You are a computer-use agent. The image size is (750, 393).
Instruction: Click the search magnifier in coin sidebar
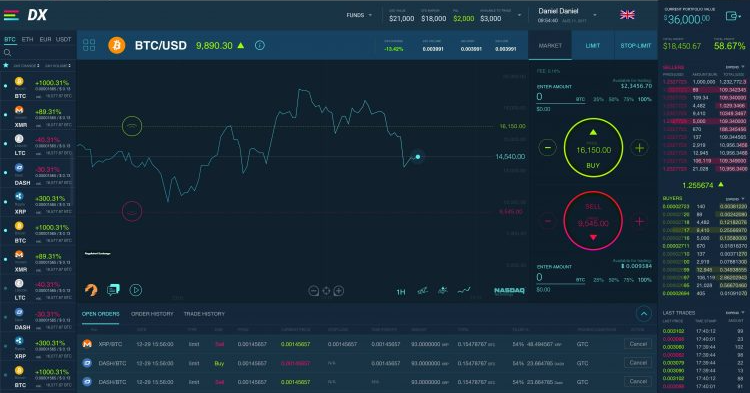pos(8,53)
